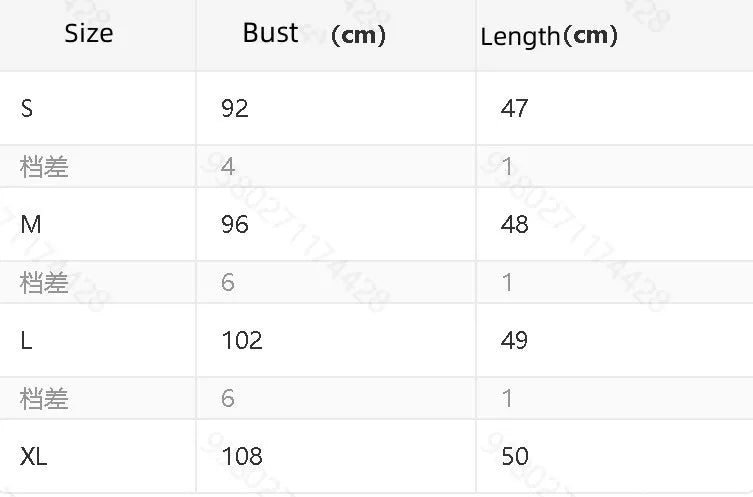Click length value 47 for size S
The height and width of the screenshot is (497, 753).
[x=514, y=108]
